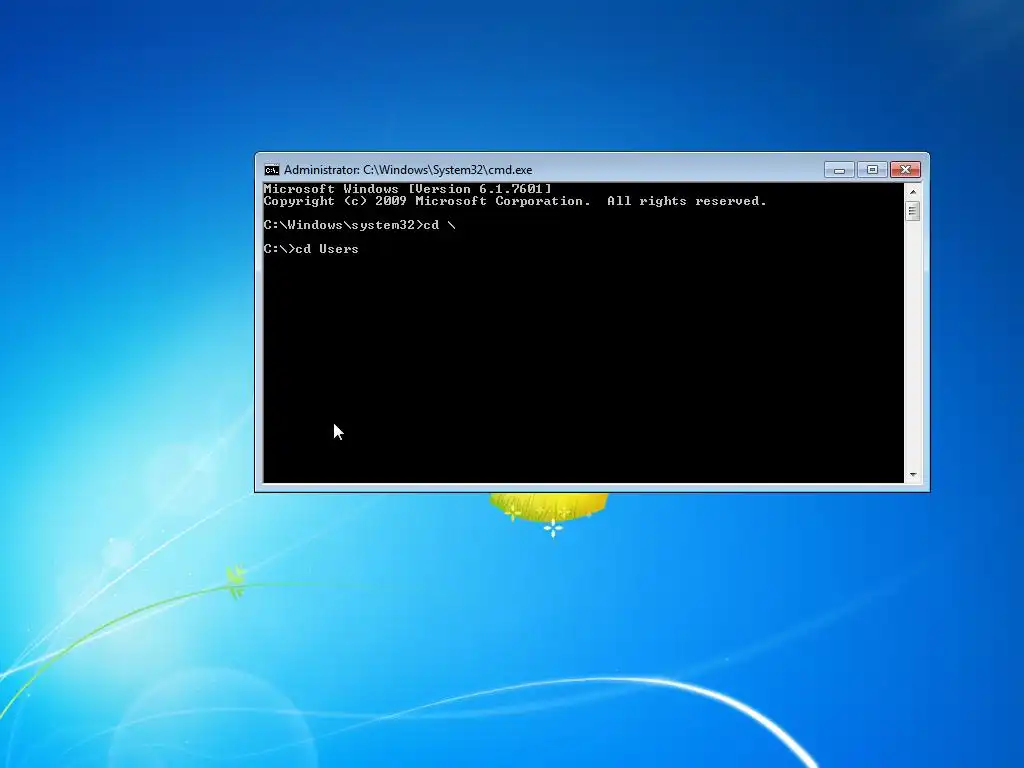Click the 'Microsoft Windows [Version 6.1.7601]' line
Image resolution: width=1024 pixels, height=768 pixels.
[x=408, y=189]
